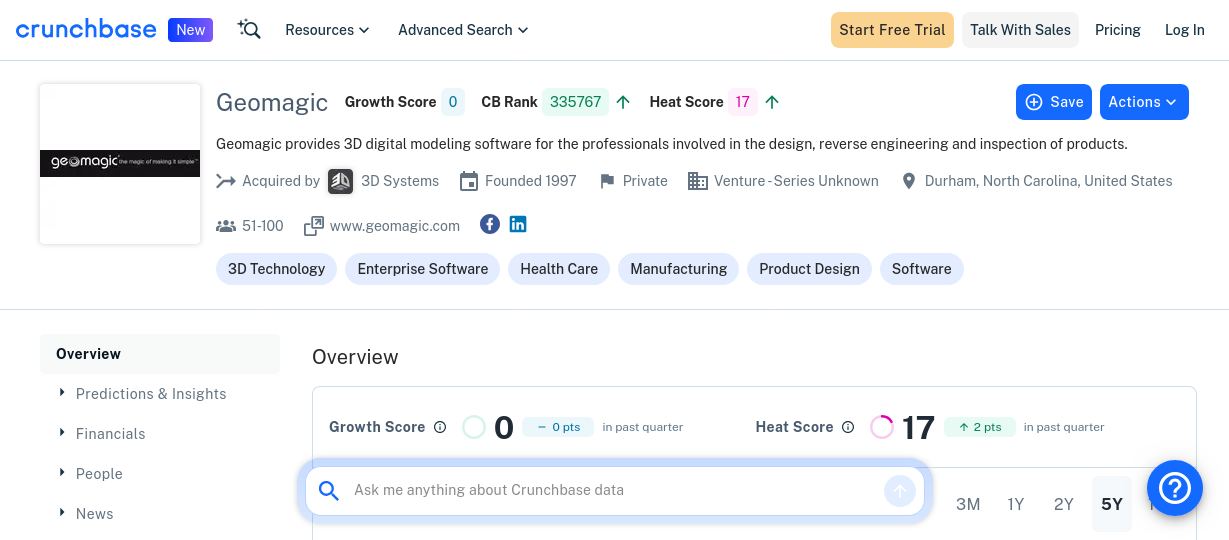This screenshot has width=1229, height=540.
Task: Expand the Advanced Search menu
Action: pos(463,30)
